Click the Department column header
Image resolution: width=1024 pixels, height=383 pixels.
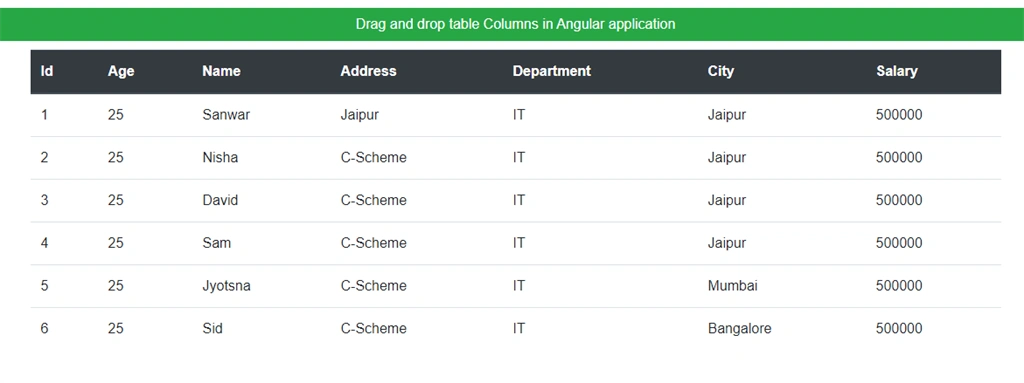(x=551, y=71)
